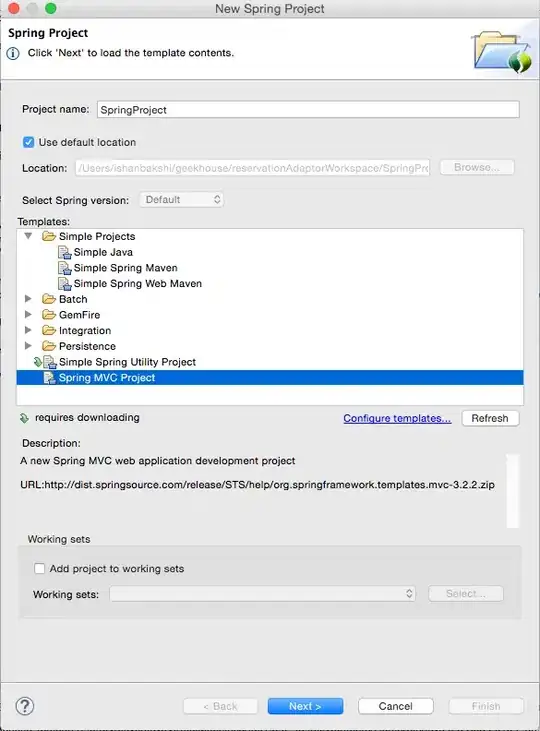Select the Simple Spring Web Maven icon
Screen dimensions: 540x731
click(x=64, y=283)
